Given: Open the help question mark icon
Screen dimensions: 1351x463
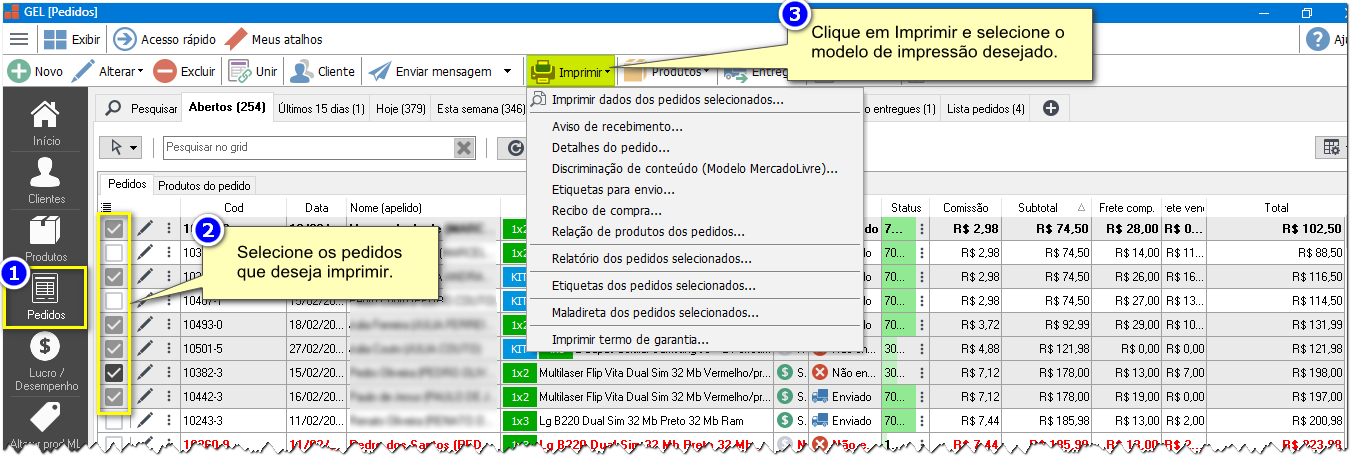Looking at the screenshot, I should tap(1318, 39).
